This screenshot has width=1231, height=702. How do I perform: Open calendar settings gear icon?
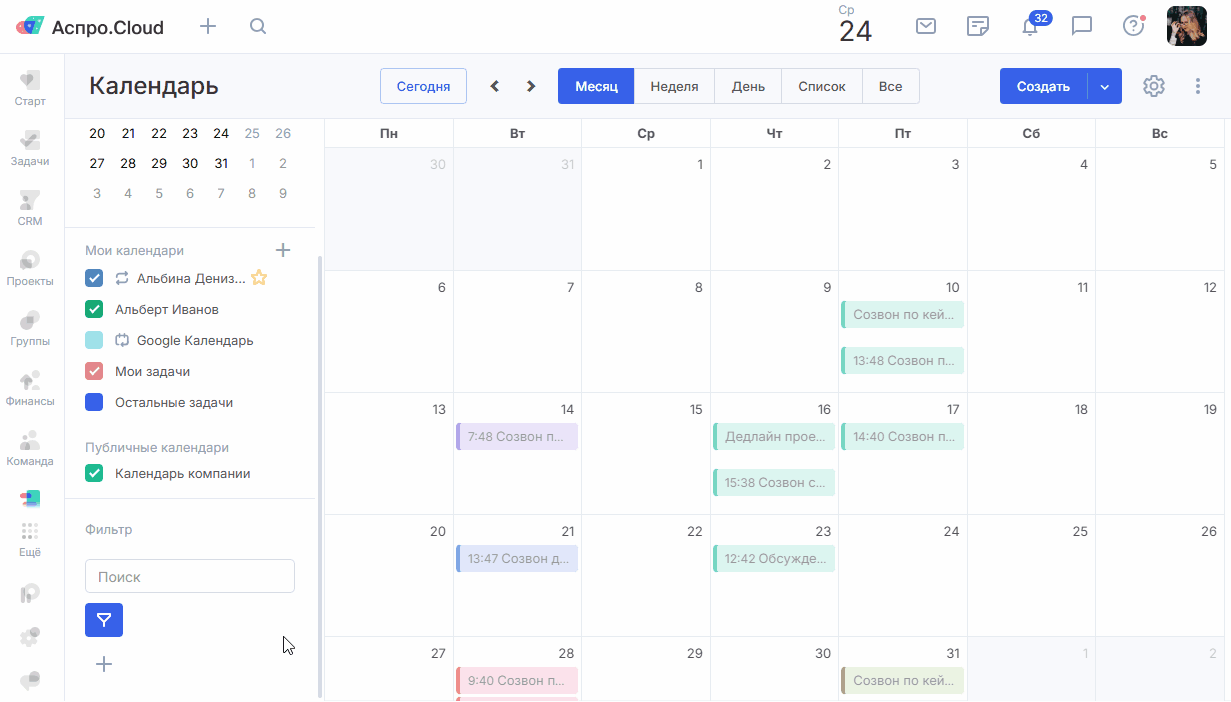[x=1154, y=86]
